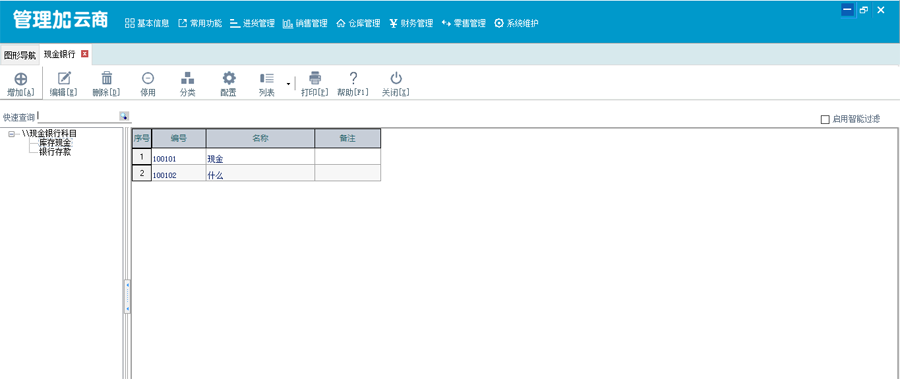
Task: Select the row with code 100102
Action: [256, 173]
